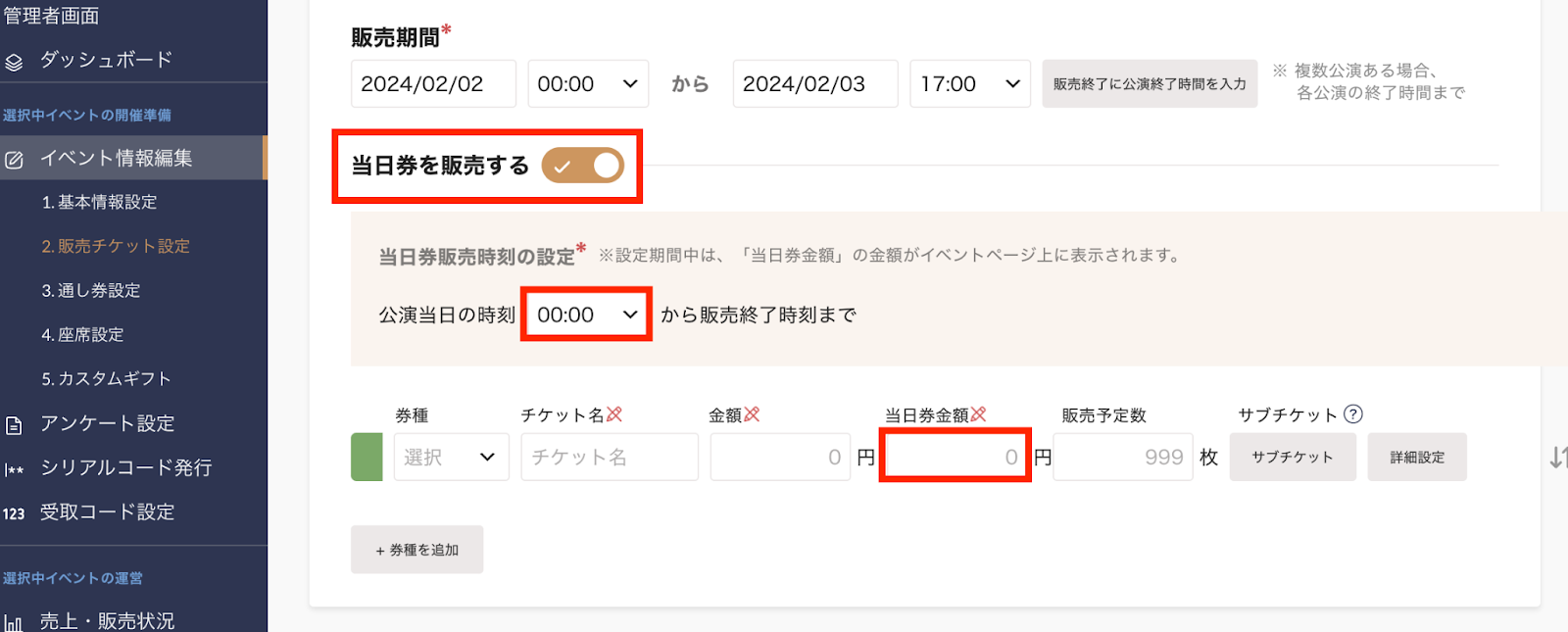Click the ticket row reorder arrow icon
The width and height of the screenshot is (1568, 632).
pos(1556,458)
